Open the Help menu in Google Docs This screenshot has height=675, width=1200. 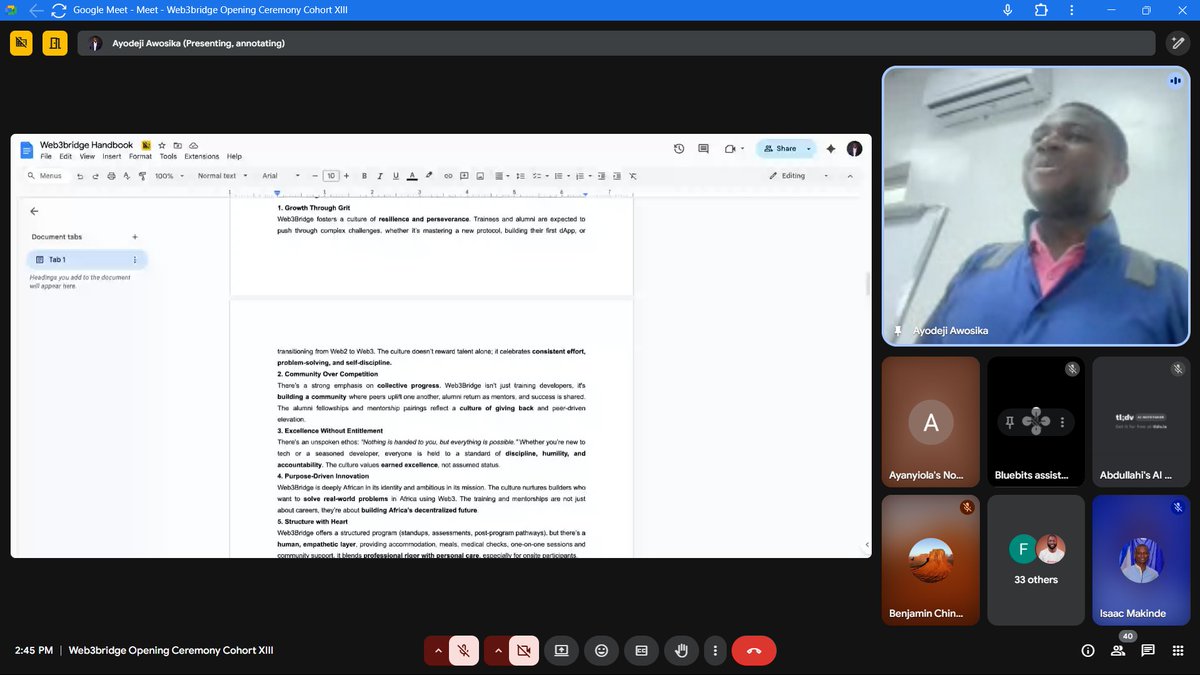(x=234, y=156)
